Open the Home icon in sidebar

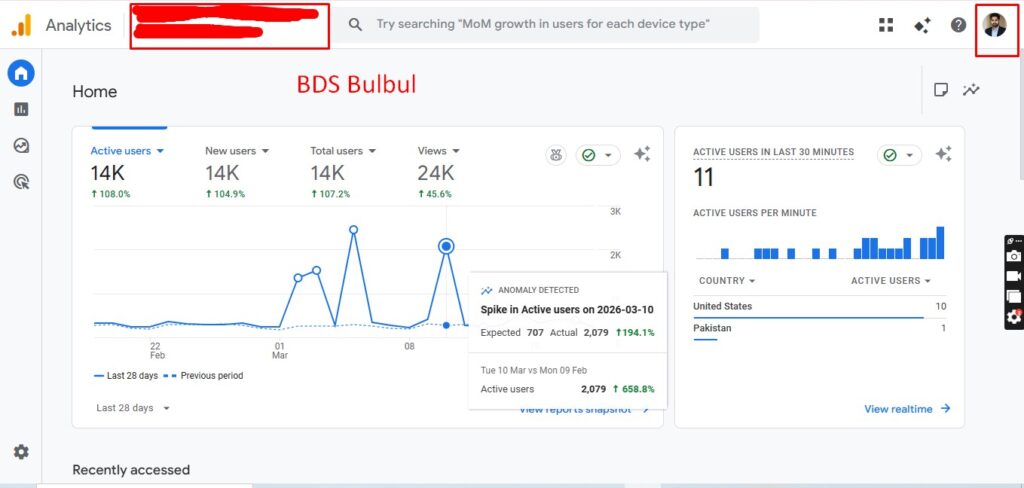coord(21,73)
